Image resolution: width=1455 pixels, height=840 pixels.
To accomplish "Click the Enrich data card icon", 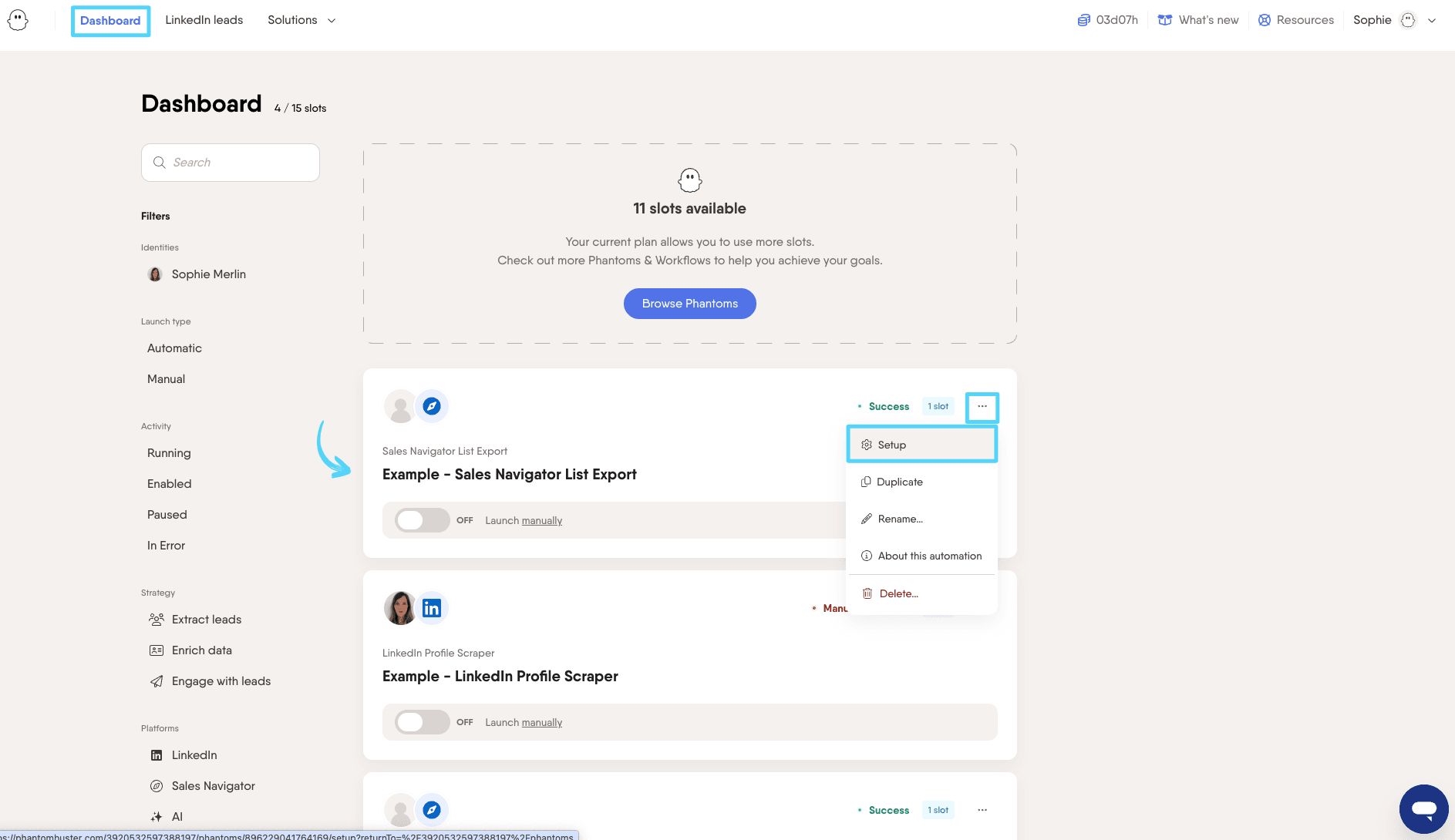I will pos(157,650).
